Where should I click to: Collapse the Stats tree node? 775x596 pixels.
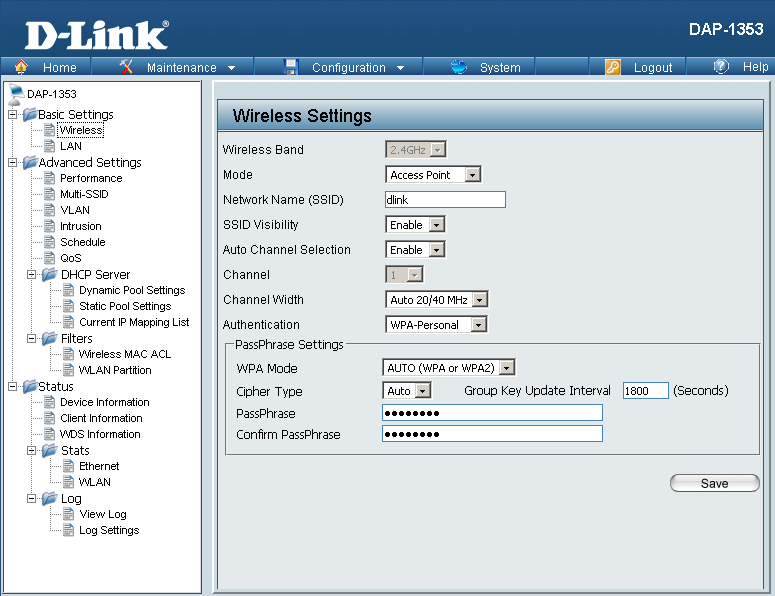tap(32, 451)
